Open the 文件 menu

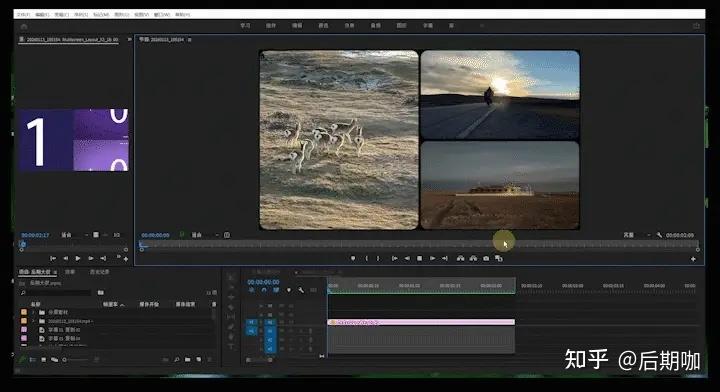pyautogui.click(x=23, y=15)
